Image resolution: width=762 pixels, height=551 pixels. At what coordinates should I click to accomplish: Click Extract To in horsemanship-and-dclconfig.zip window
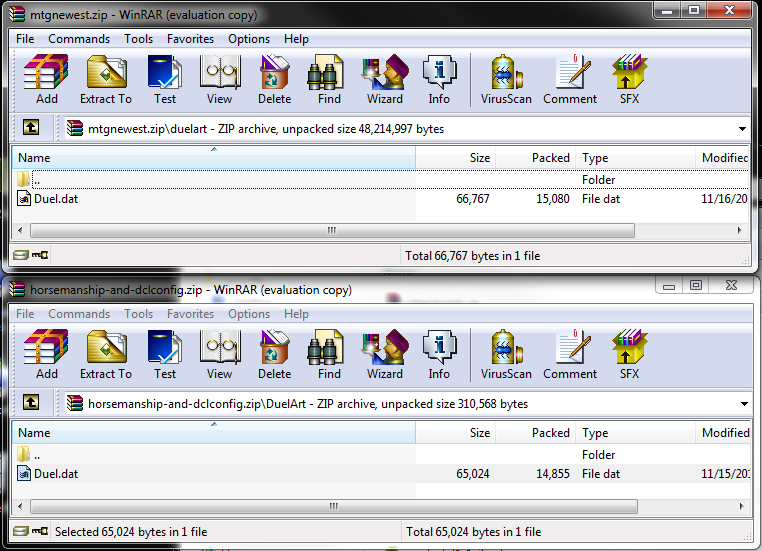click(x=106, y=355)
